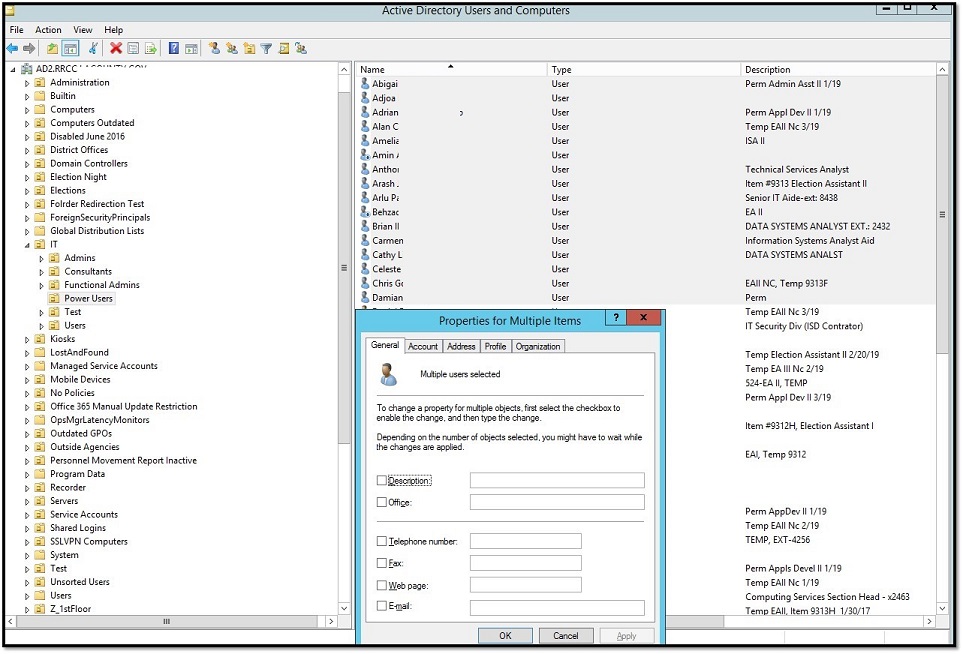Click the tree pane scroll-down arrow

(x=344, y=608)
